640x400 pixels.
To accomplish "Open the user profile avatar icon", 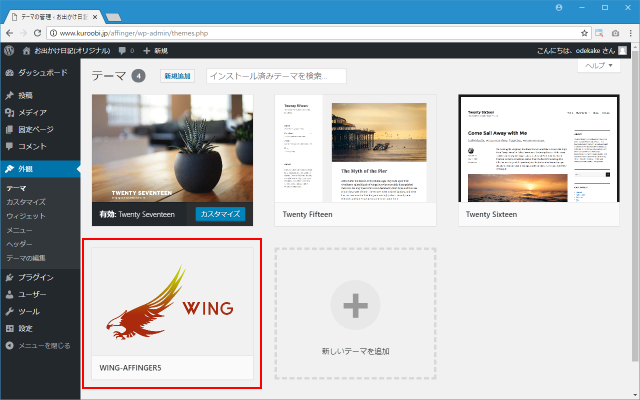I will pyautogui.click(x=622, y=51).
